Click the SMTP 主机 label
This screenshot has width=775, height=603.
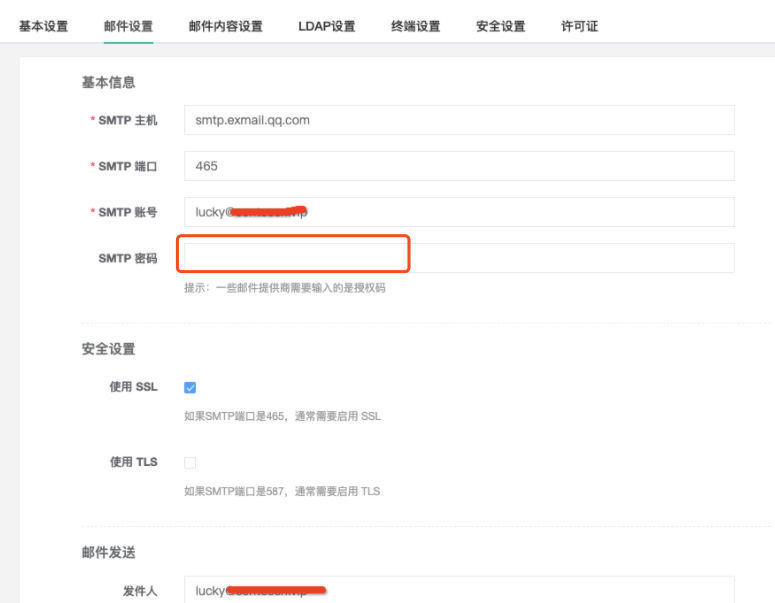128,120
